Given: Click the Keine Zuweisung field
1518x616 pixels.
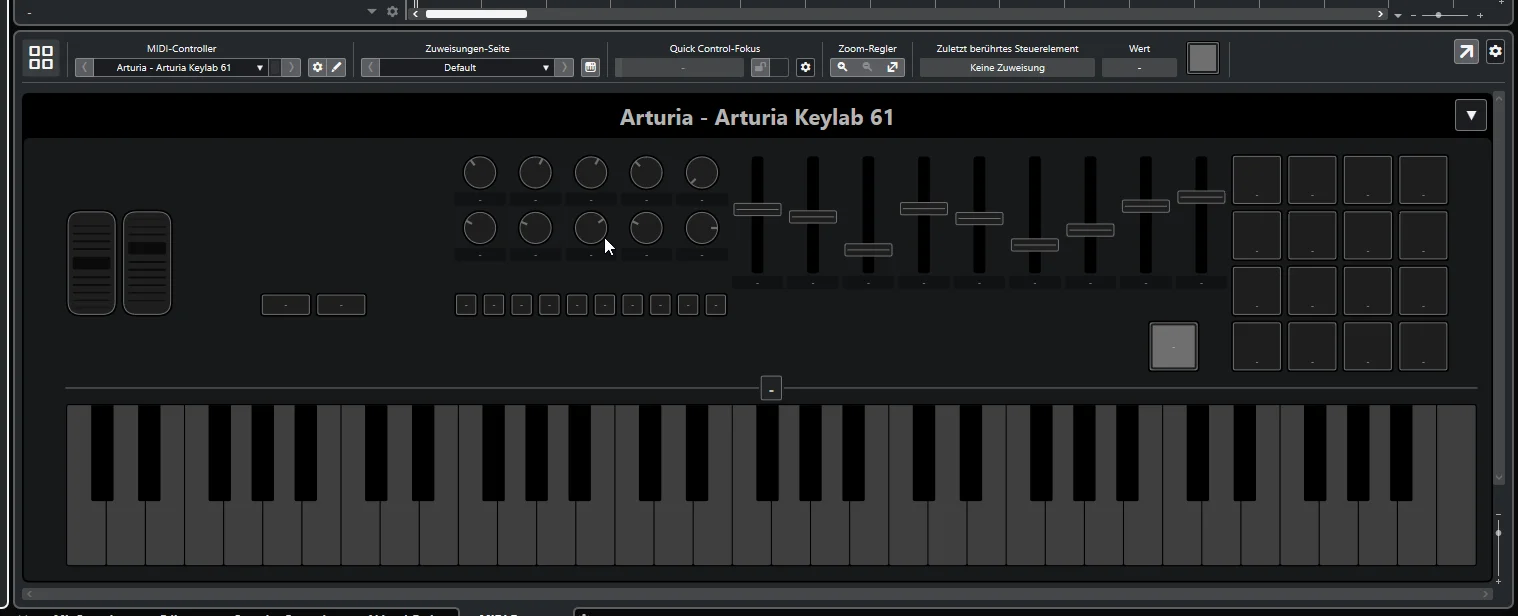Looking at the screenshot, I should tap(1007, 67).
